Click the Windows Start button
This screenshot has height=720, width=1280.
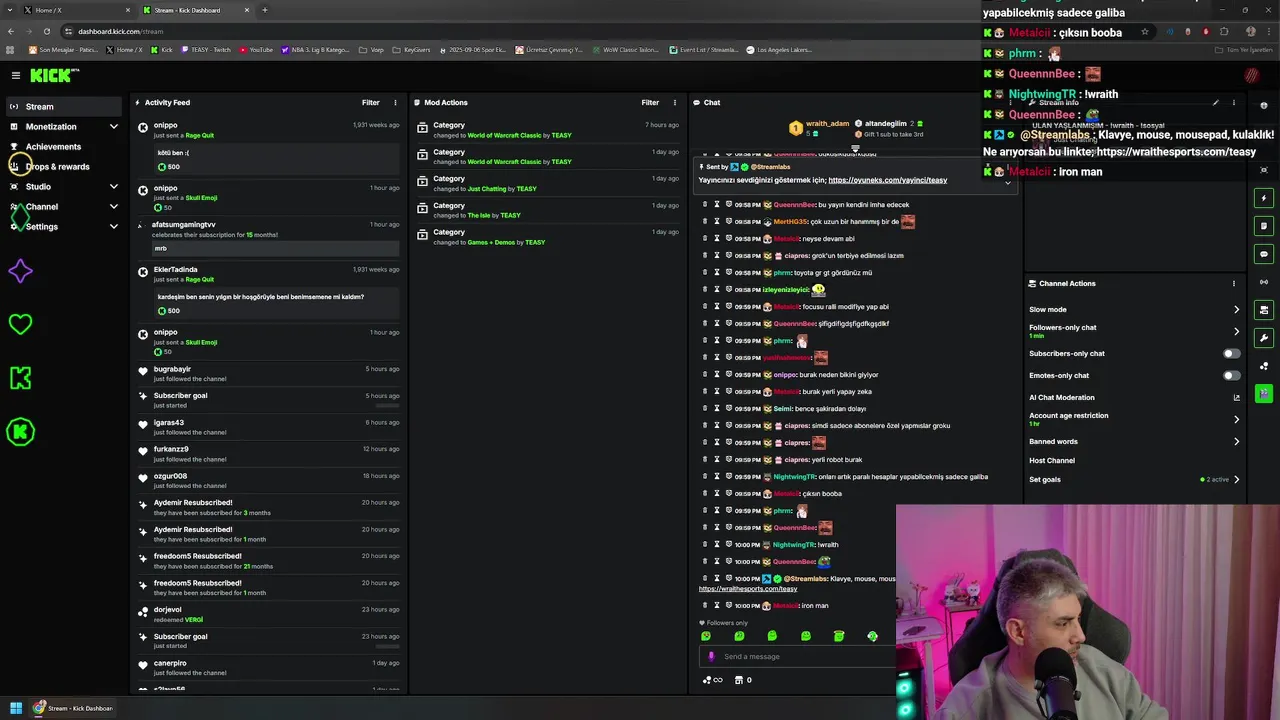click(16, 708)
